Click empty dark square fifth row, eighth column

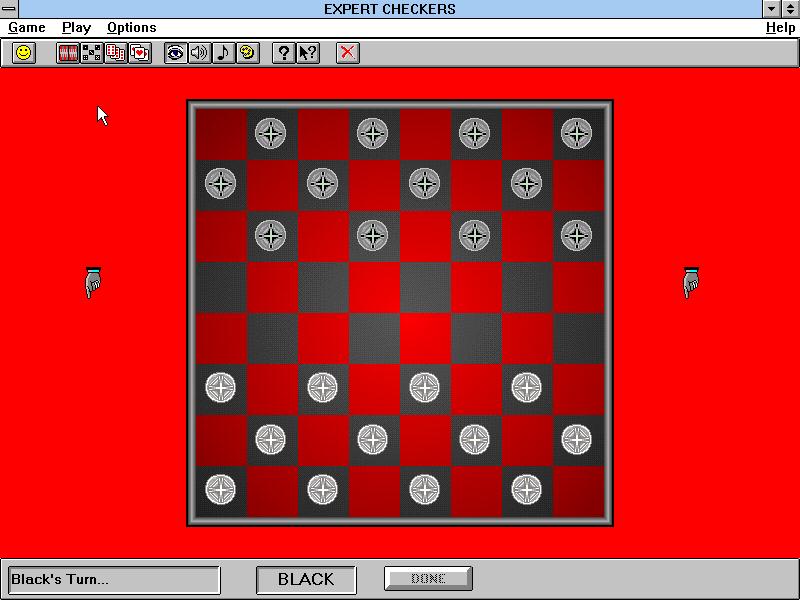(x=579, y=338)
